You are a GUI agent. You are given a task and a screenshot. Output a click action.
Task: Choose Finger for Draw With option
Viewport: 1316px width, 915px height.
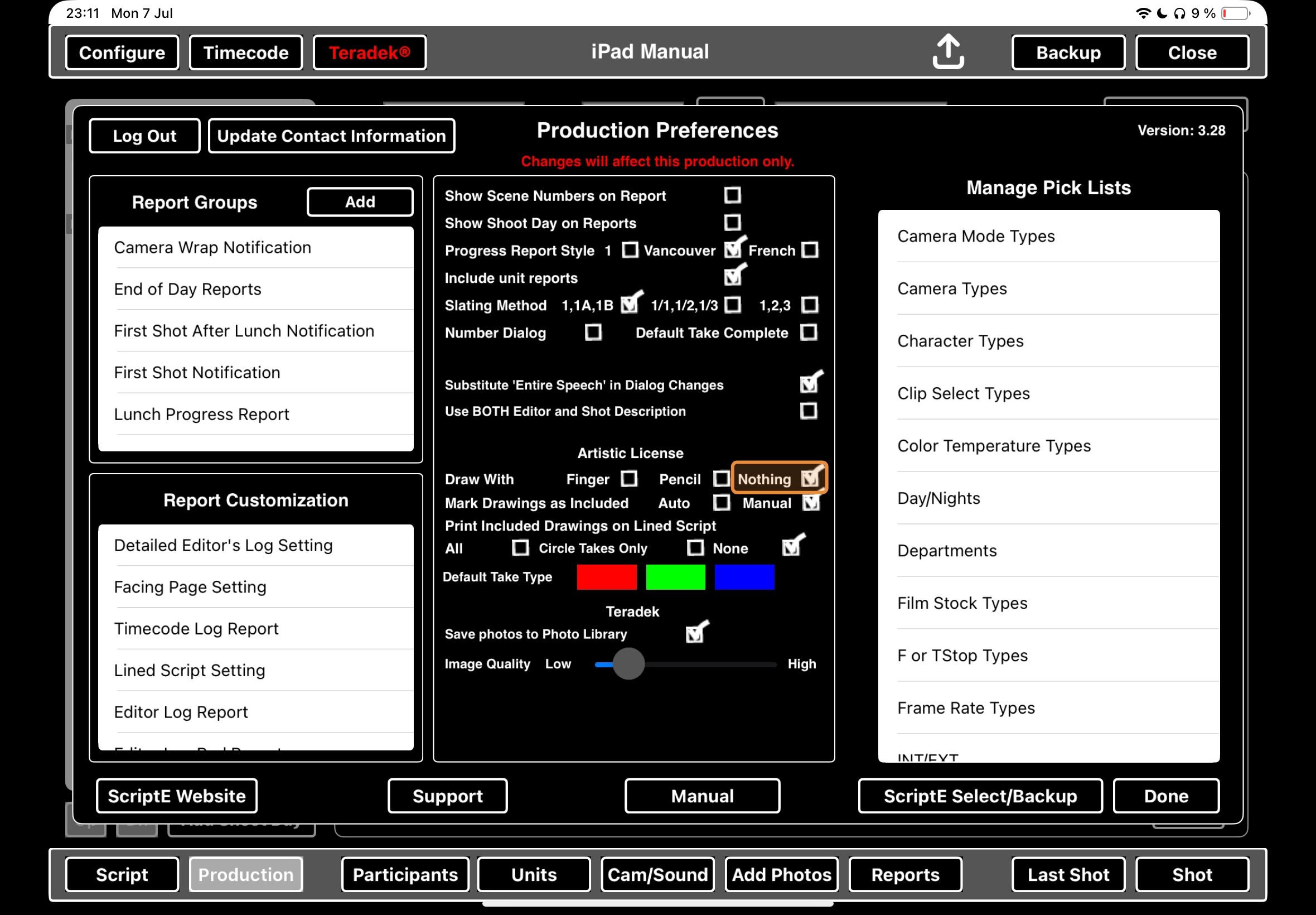pos(629,479)
